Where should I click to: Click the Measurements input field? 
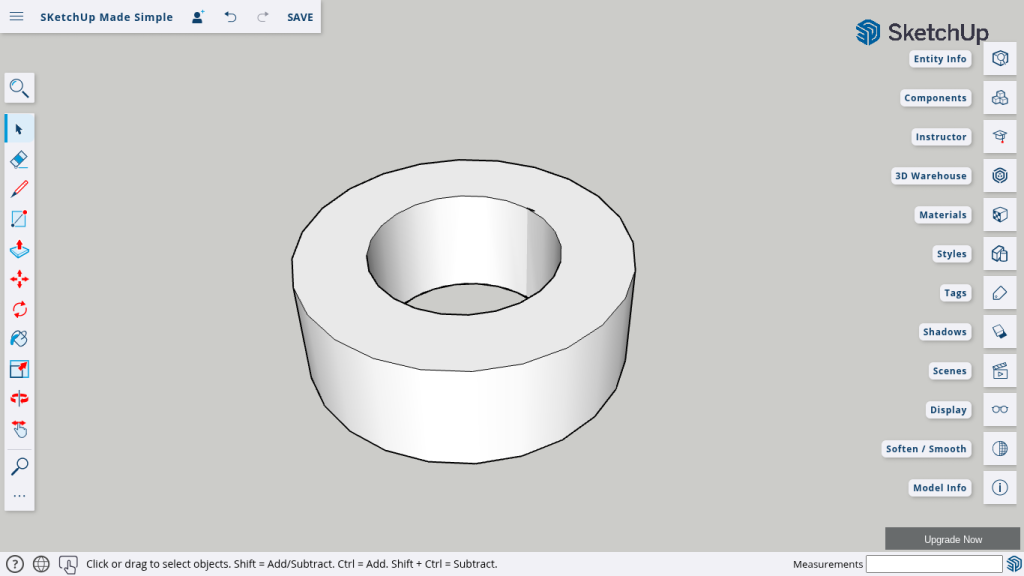point(933,564)
